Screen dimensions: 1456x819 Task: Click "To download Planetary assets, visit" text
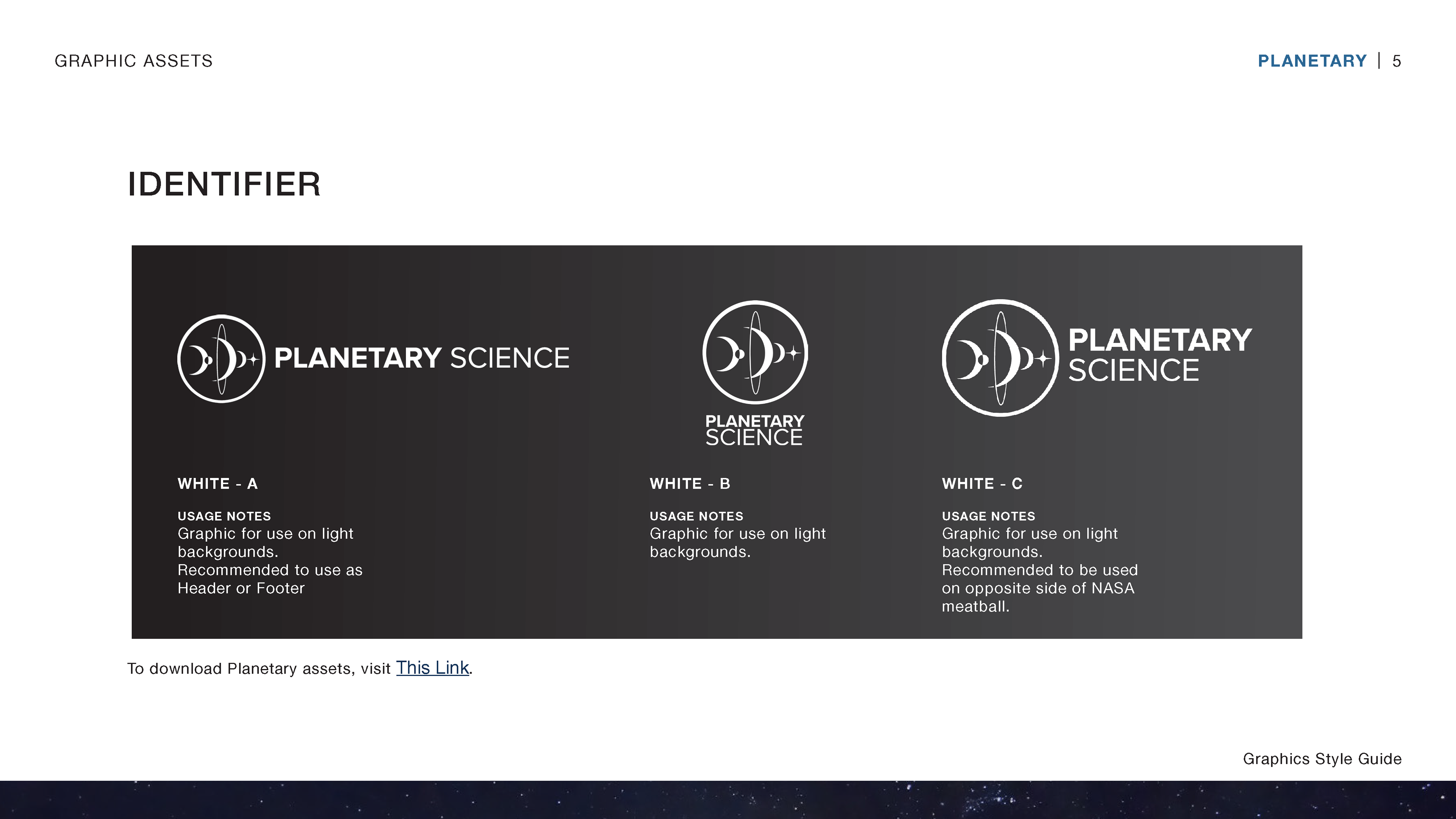[x=259, y=668]
